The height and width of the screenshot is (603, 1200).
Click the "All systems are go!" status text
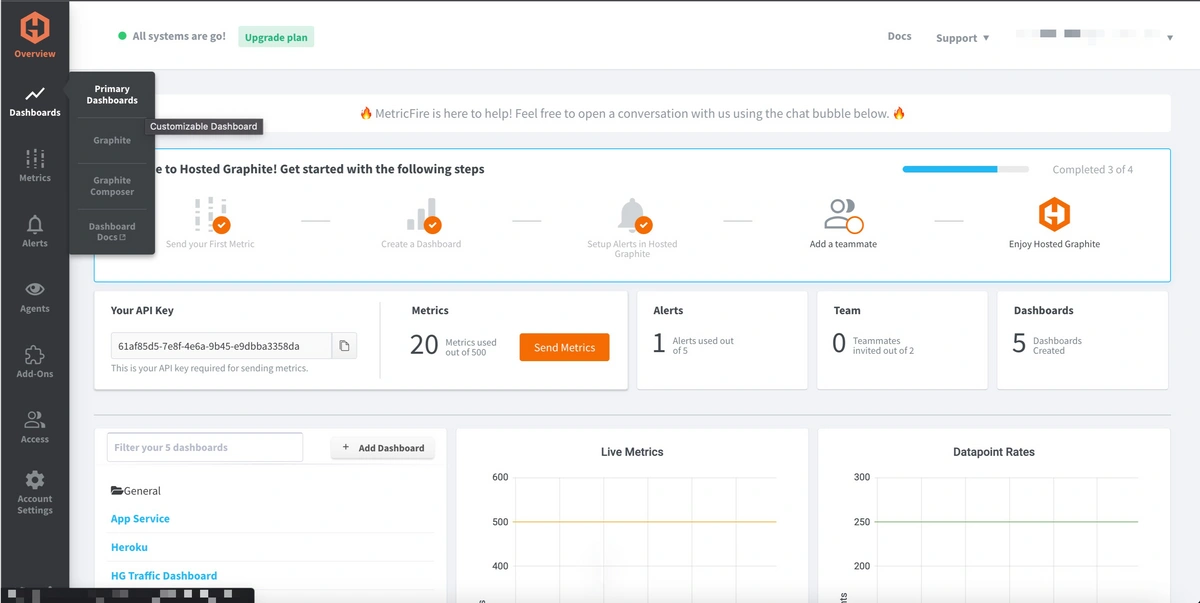click(x=179, y=37)
